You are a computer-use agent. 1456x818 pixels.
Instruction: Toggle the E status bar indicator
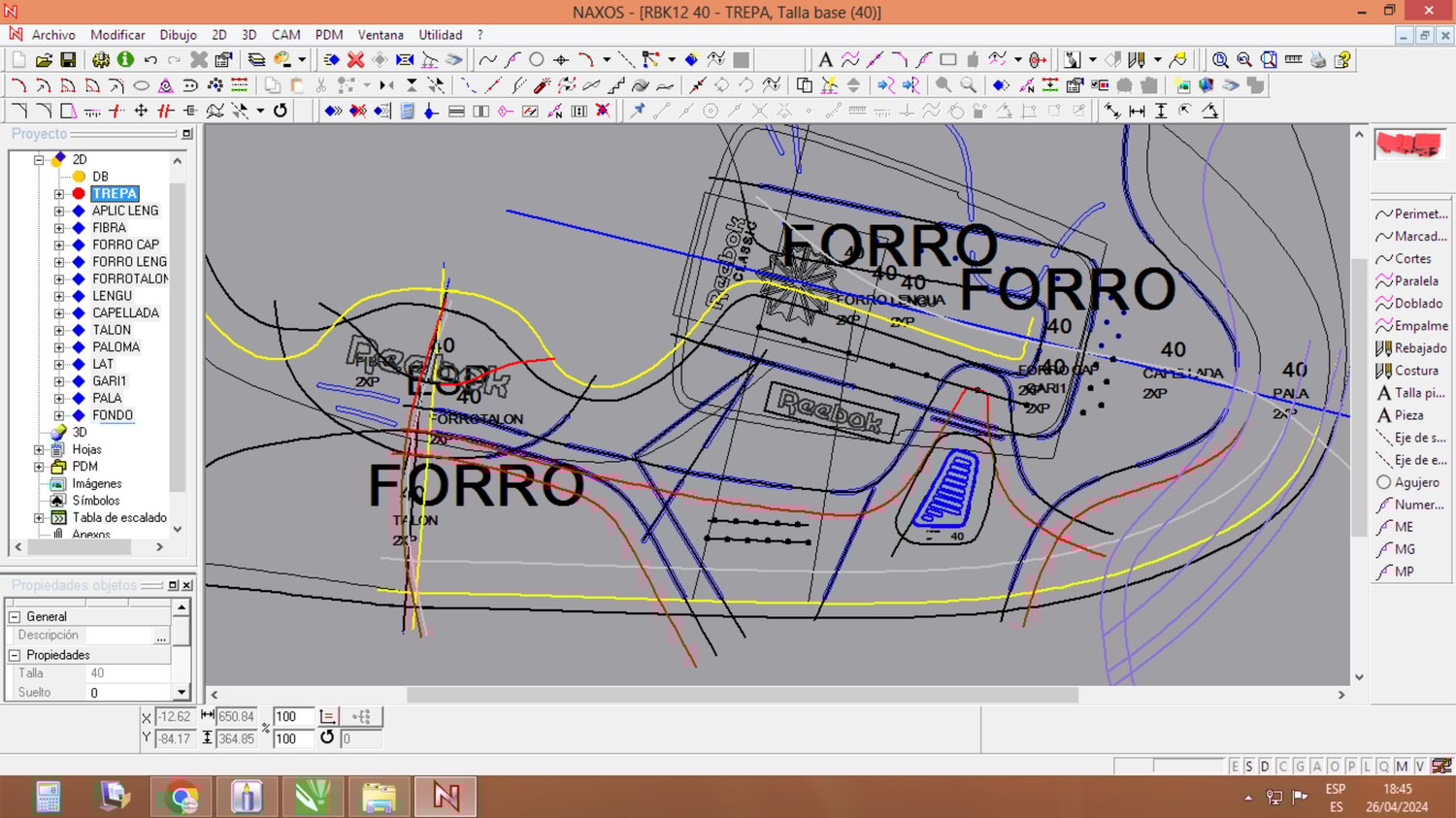1235,766
